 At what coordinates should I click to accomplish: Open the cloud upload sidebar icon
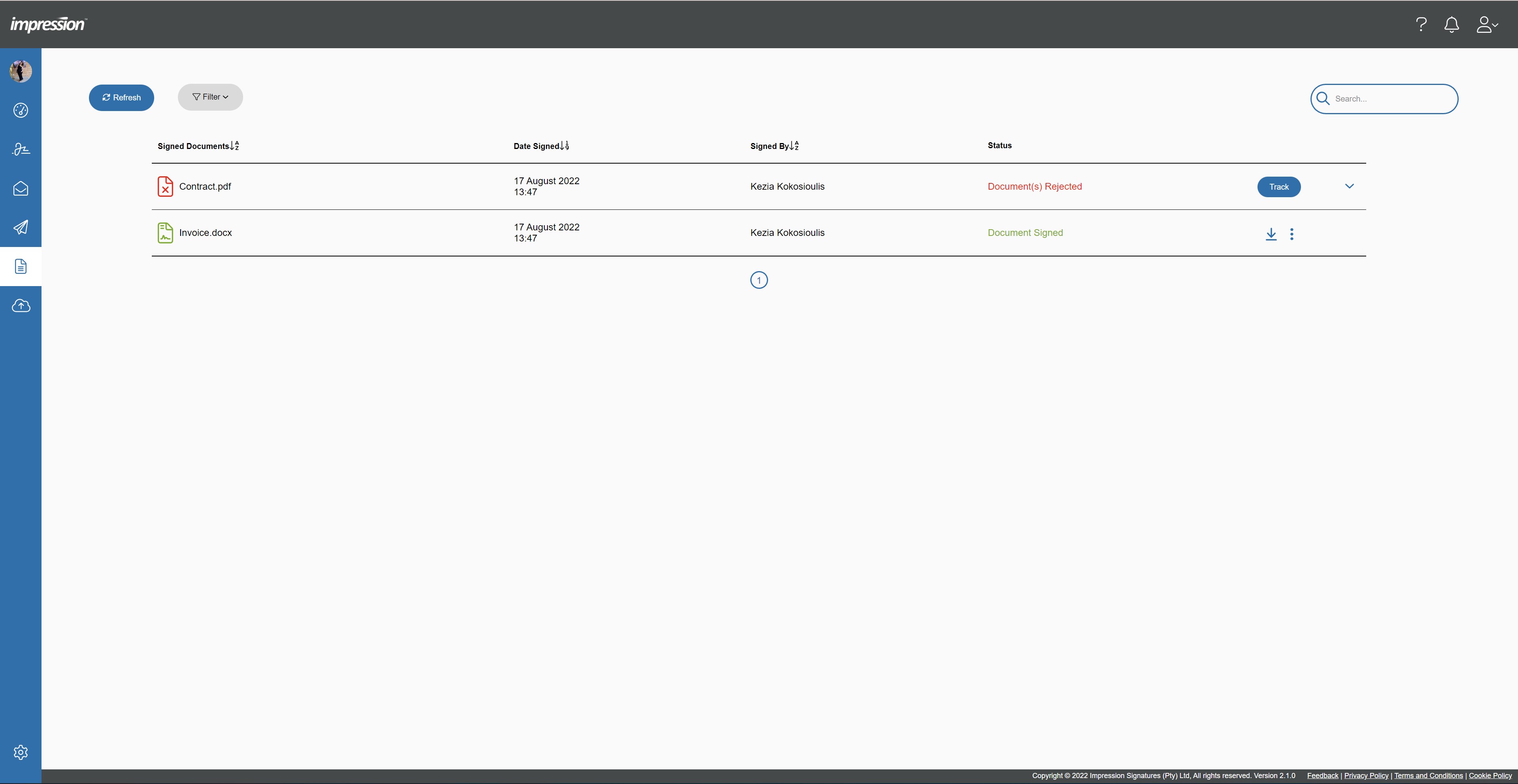21,306
